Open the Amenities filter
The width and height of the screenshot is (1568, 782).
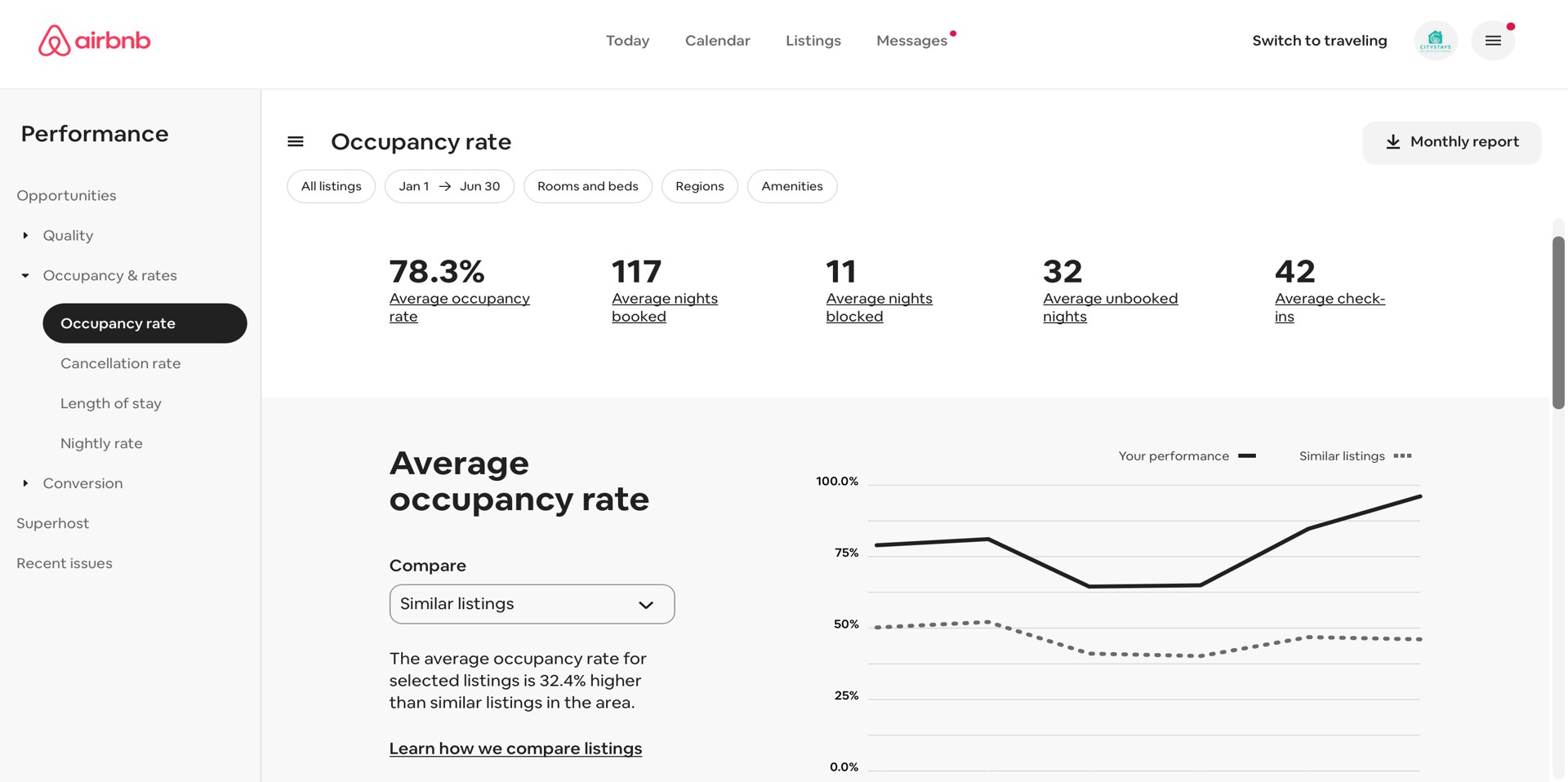pos(792,186)
